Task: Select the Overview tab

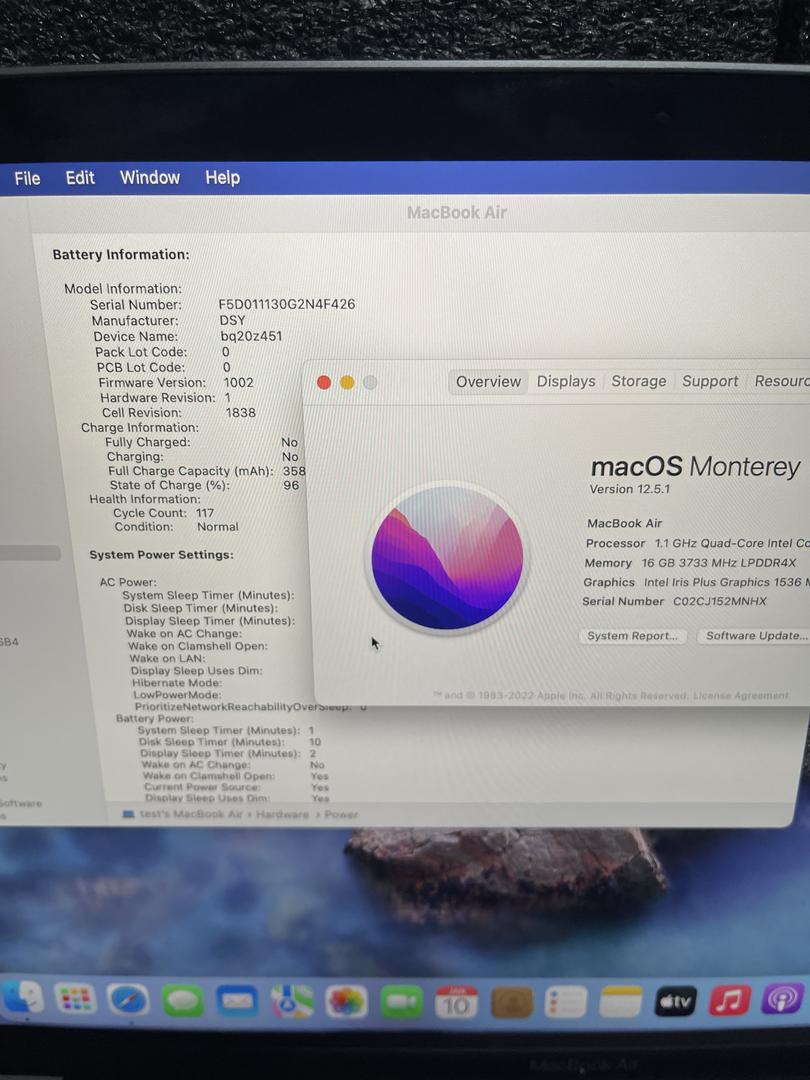Action: [x=488, y=382]
